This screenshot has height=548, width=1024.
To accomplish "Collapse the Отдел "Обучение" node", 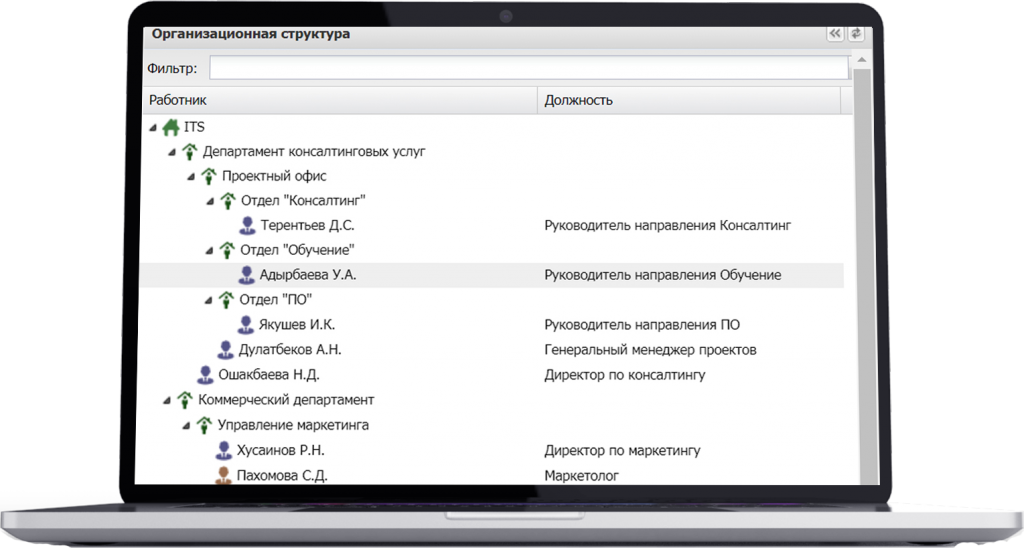I will 209,251.
